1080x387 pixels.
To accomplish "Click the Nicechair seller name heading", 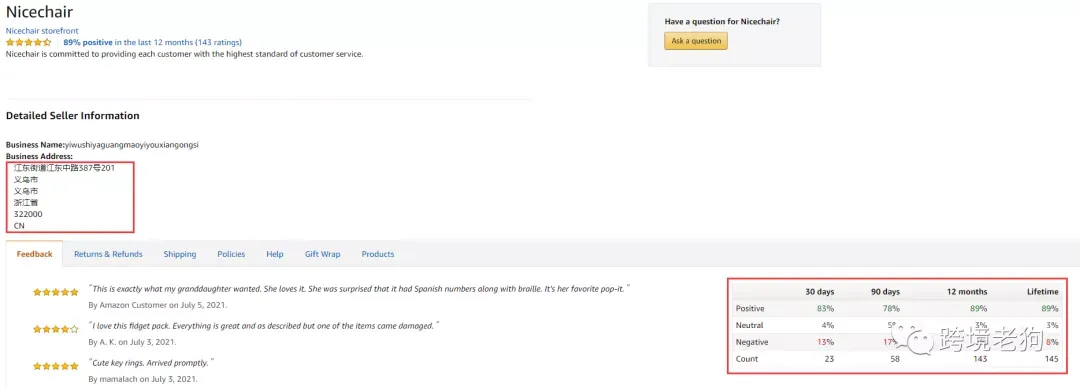I will [x=39, y=12].
